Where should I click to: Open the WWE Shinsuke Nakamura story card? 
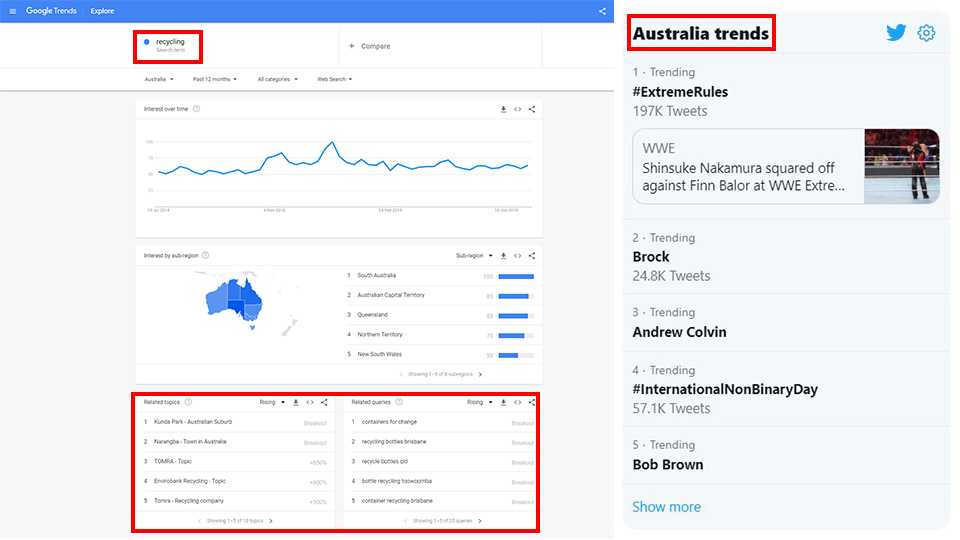point(786,166)
